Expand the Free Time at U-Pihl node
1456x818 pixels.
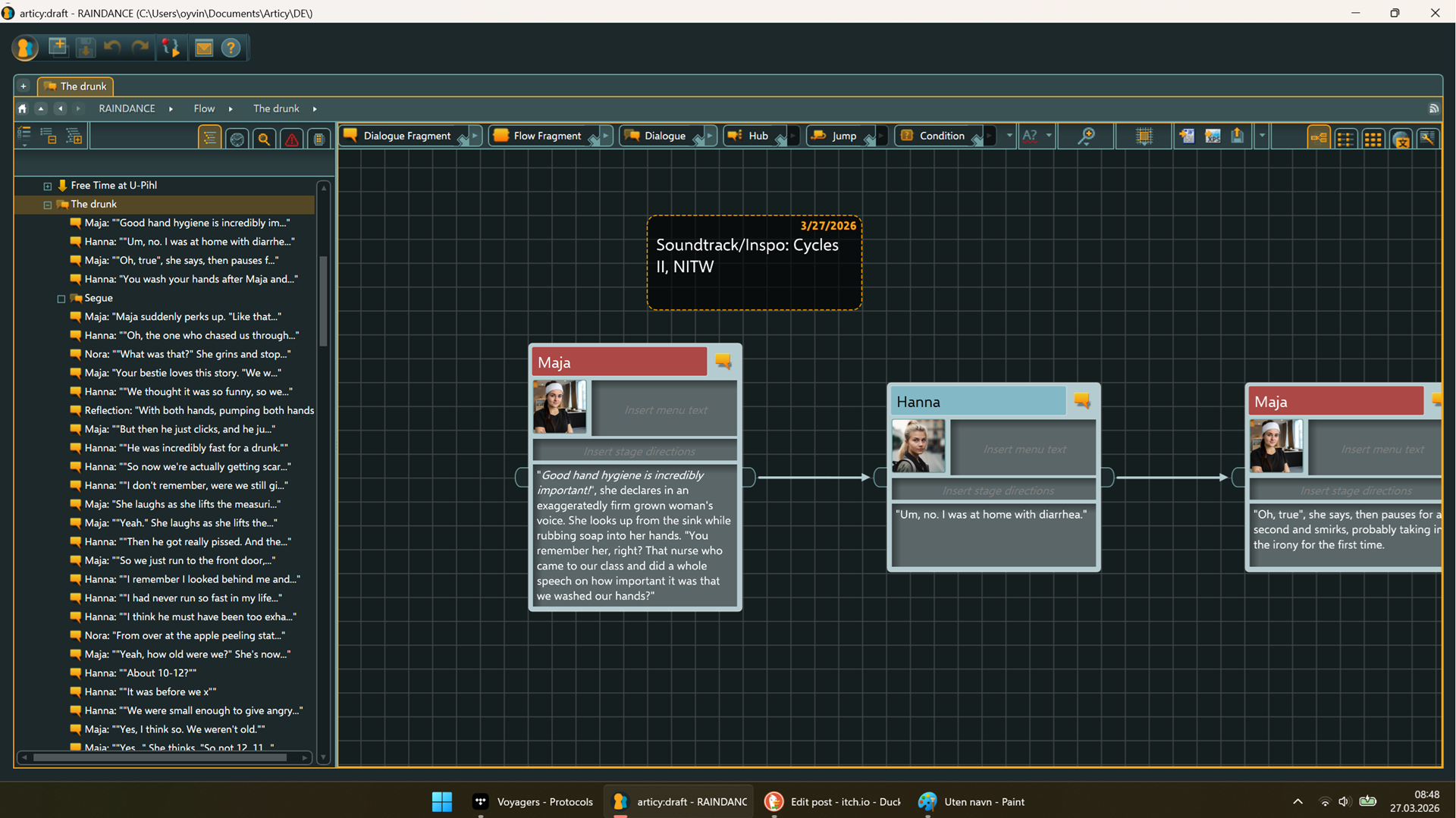tap(48, 186)
